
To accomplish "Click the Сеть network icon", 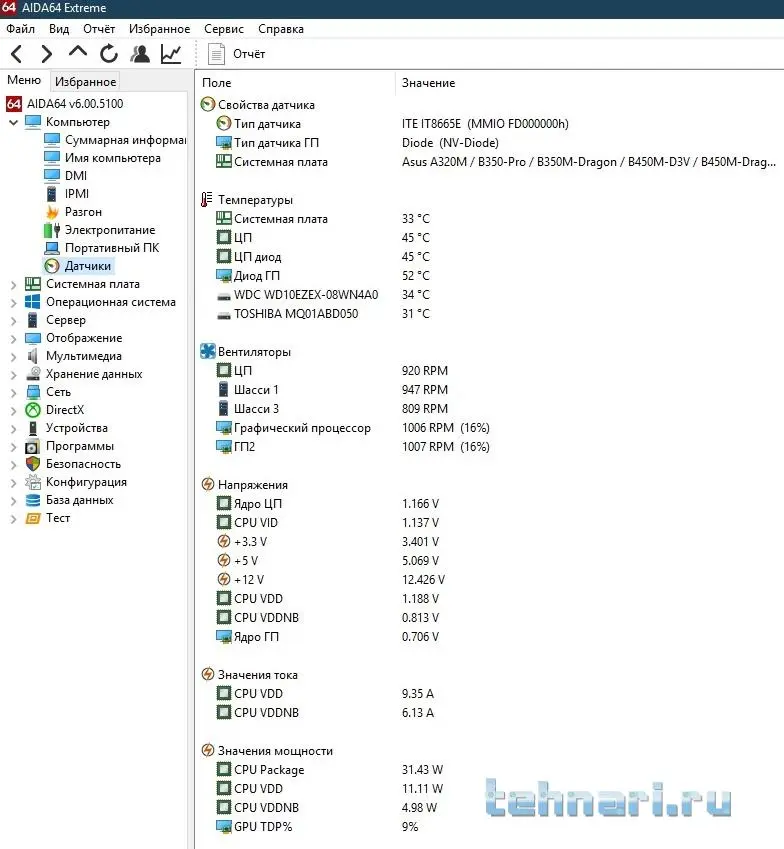I will click(32, 391).
